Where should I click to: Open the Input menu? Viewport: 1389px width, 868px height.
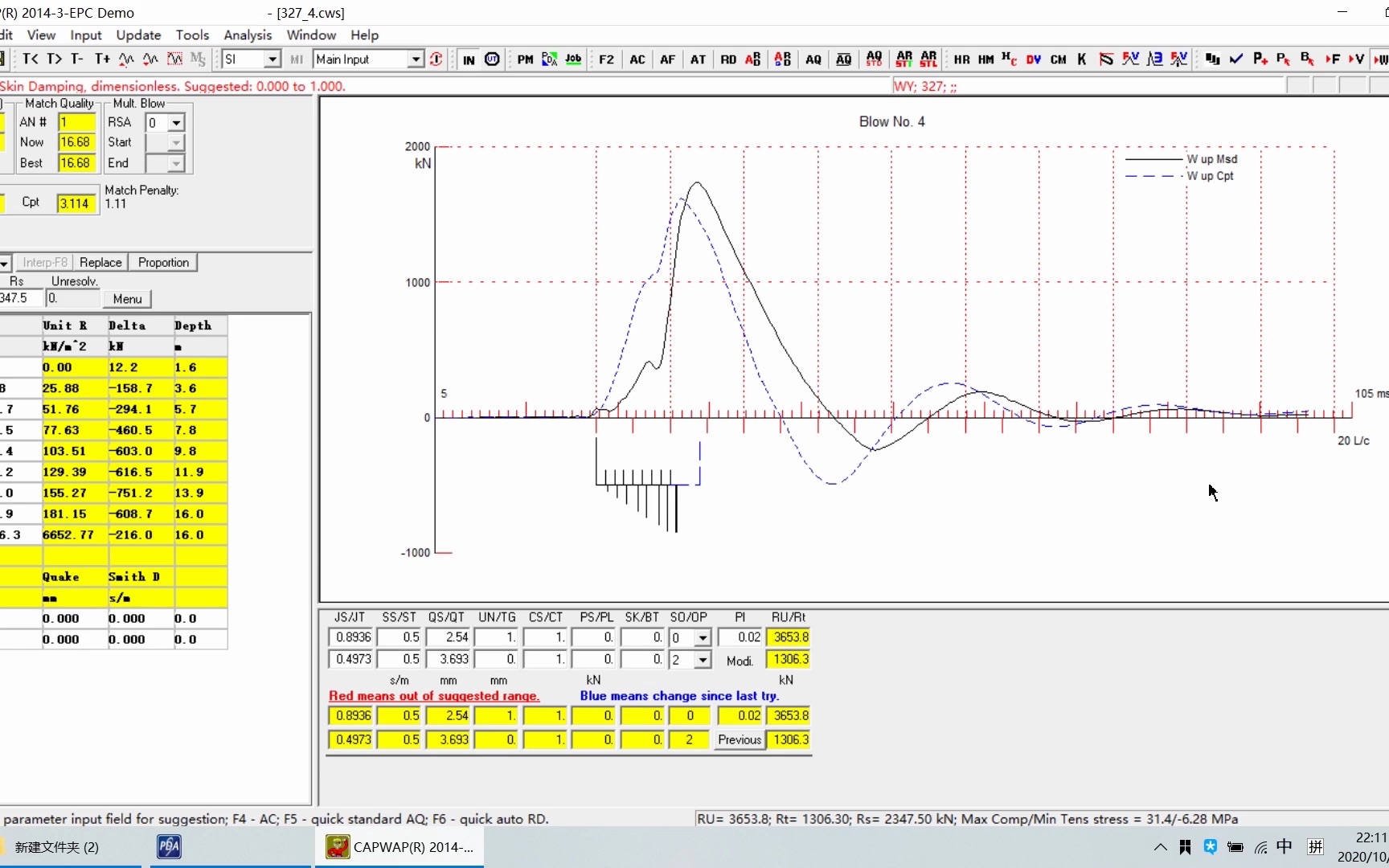[x=86, y=35]
